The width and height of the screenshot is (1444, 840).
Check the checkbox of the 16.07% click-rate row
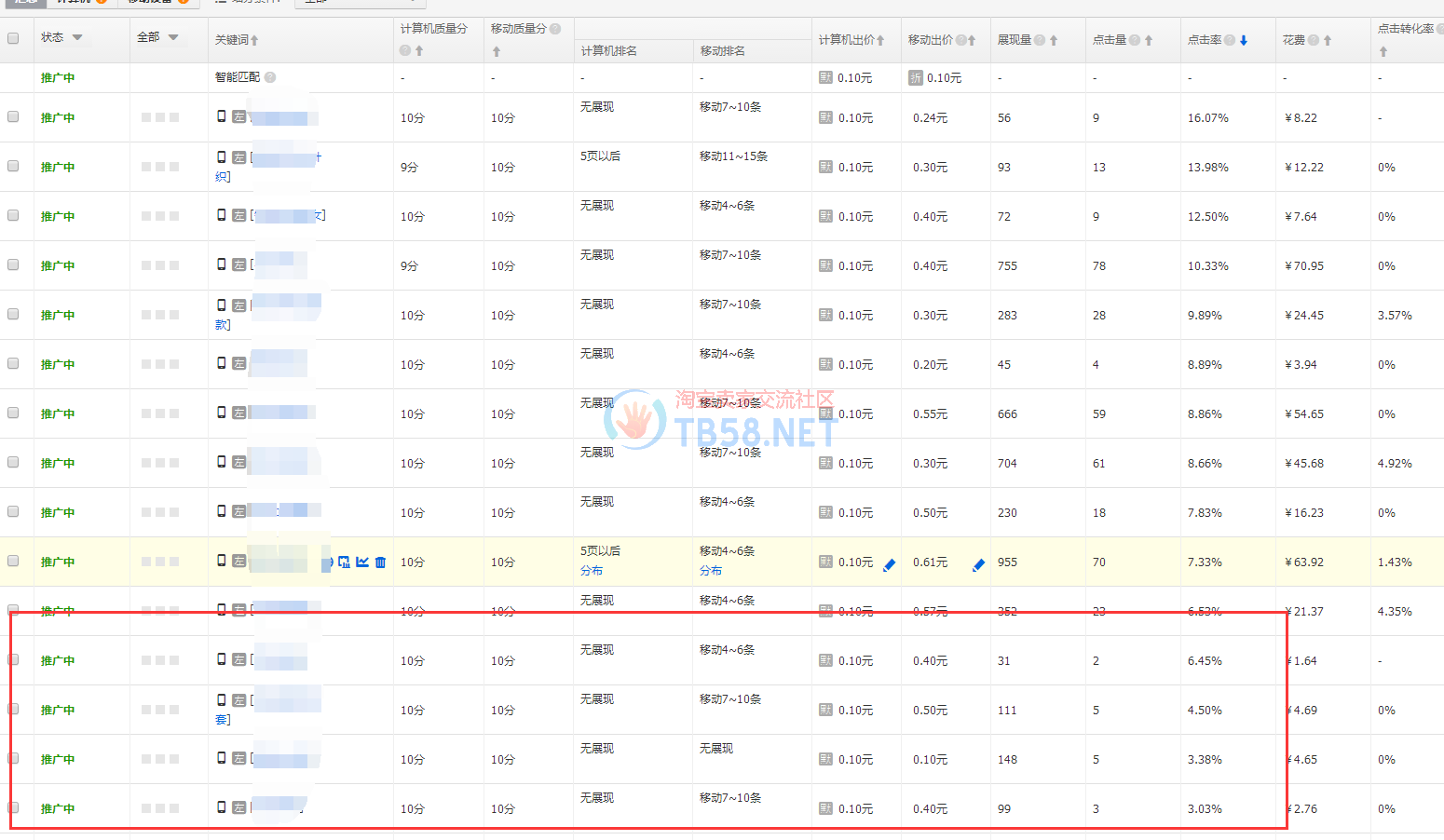13,117
